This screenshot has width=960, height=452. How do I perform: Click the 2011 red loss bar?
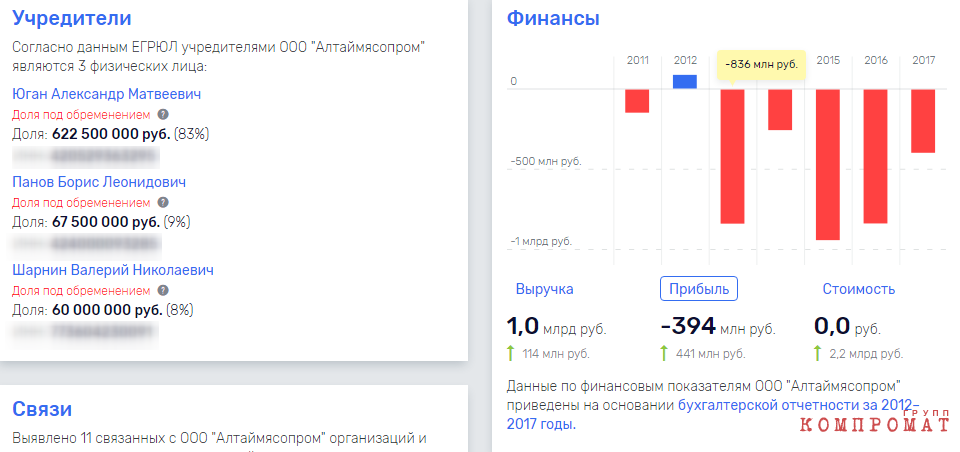click(637, 101)
